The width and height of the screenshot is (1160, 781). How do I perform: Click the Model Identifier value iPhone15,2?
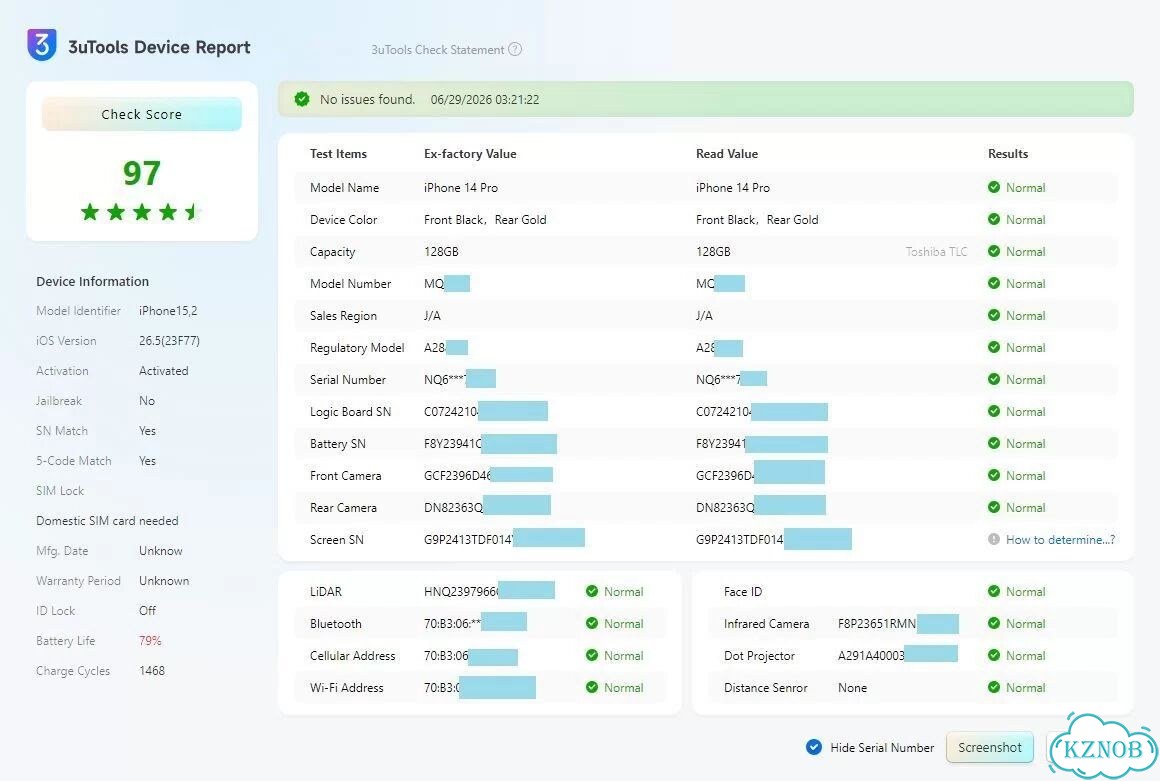(168, 311)
